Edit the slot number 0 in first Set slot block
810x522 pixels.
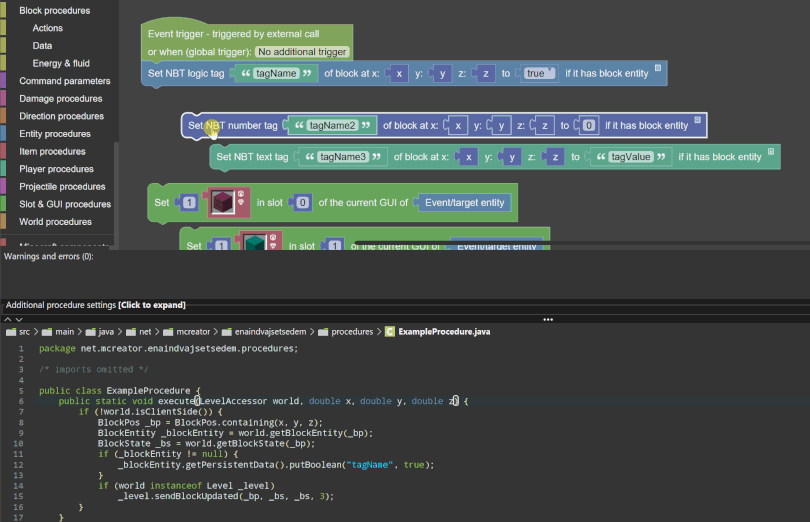(x=303, y=203)
